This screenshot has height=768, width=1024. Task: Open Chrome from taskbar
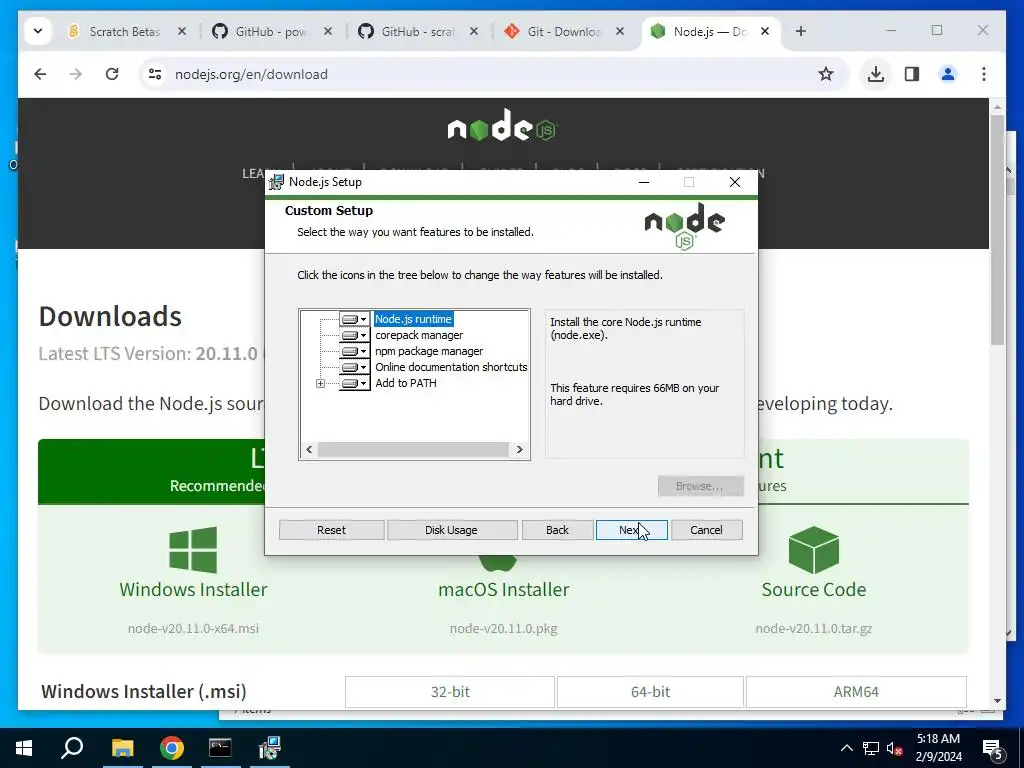172,748
